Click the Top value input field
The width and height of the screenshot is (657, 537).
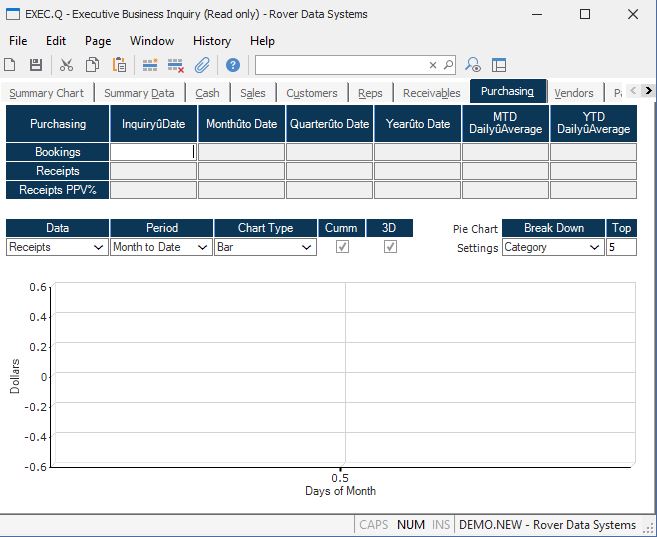pos(621,247)
